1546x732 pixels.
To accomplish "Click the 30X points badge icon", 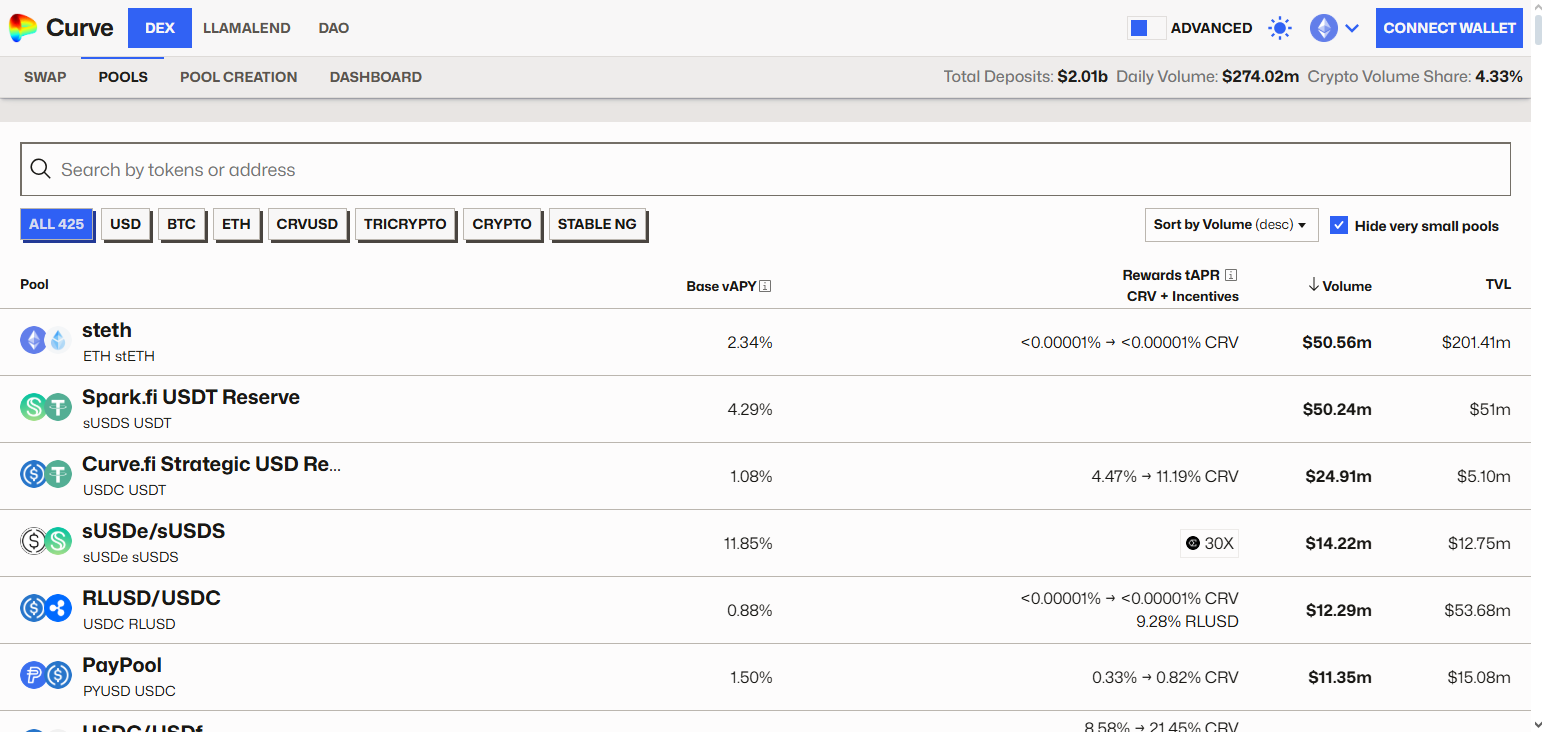I will pyautogui.click(x=1192, y=544).
